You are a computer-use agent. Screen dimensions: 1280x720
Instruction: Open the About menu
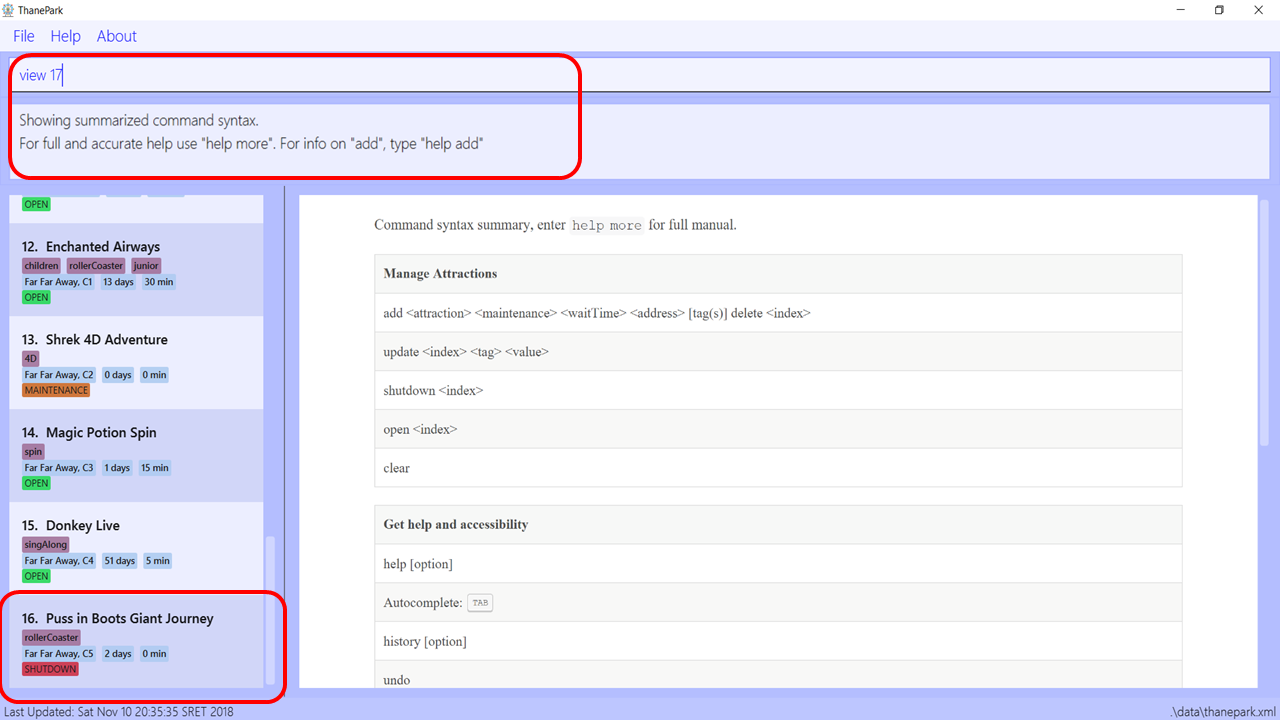pyautogui.click(x=117, y=36)
